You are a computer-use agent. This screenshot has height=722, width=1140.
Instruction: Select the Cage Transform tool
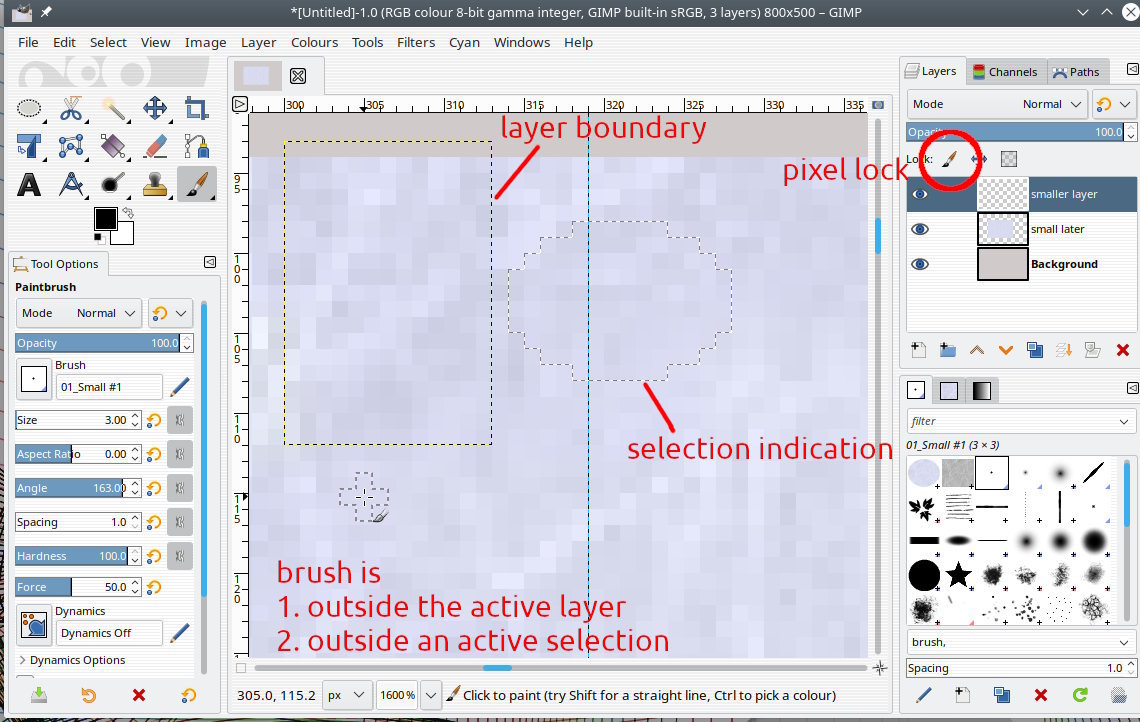(x=71, y=147)
